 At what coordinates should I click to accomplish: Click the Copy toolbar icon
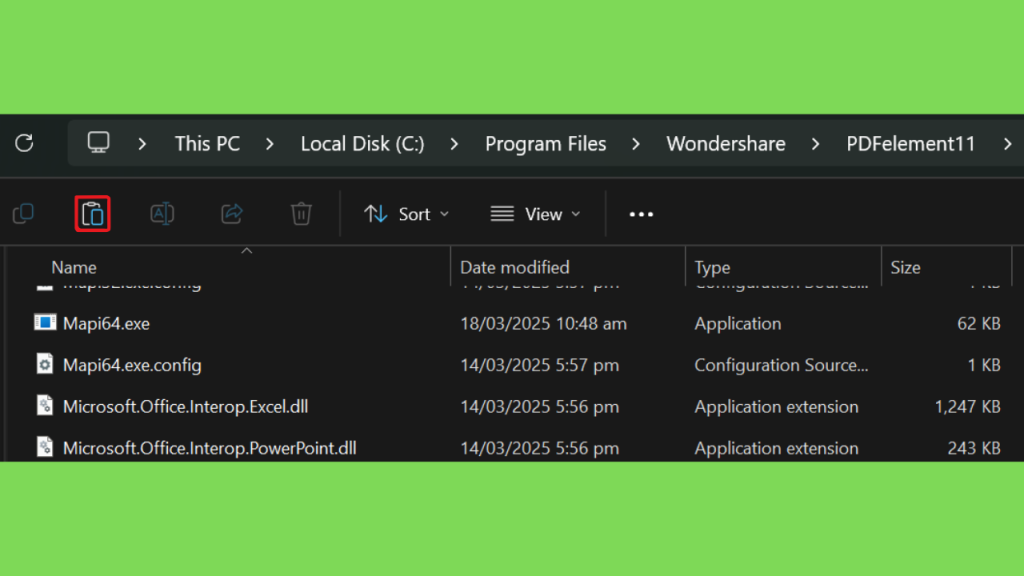click(24, 214)
